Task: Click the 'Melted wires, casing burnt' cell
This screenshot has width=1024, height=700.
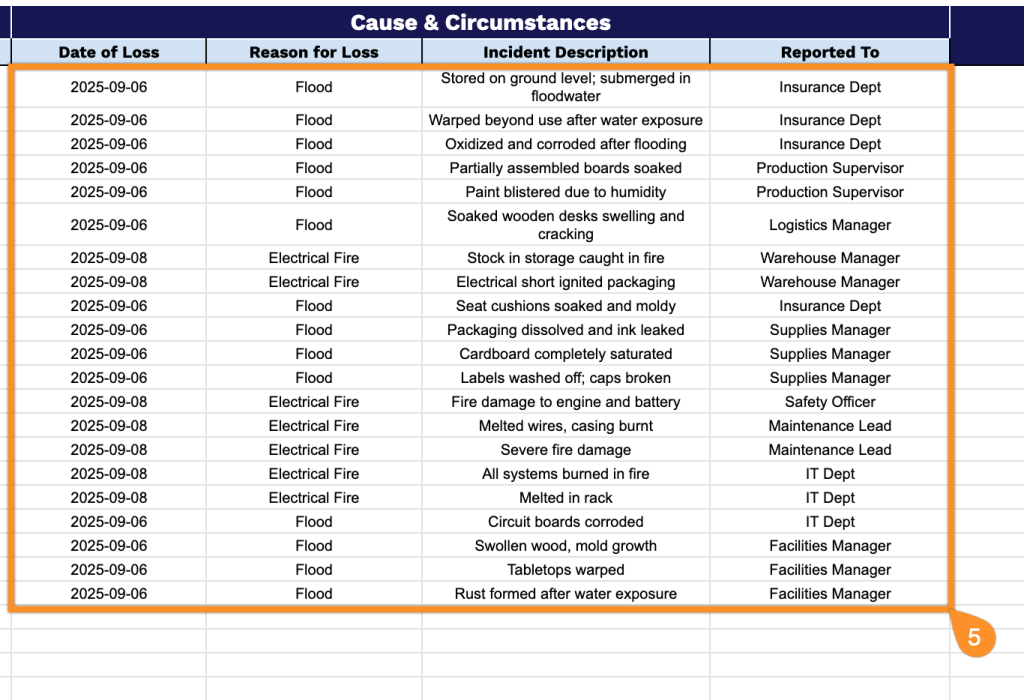Action: (566, 426)
